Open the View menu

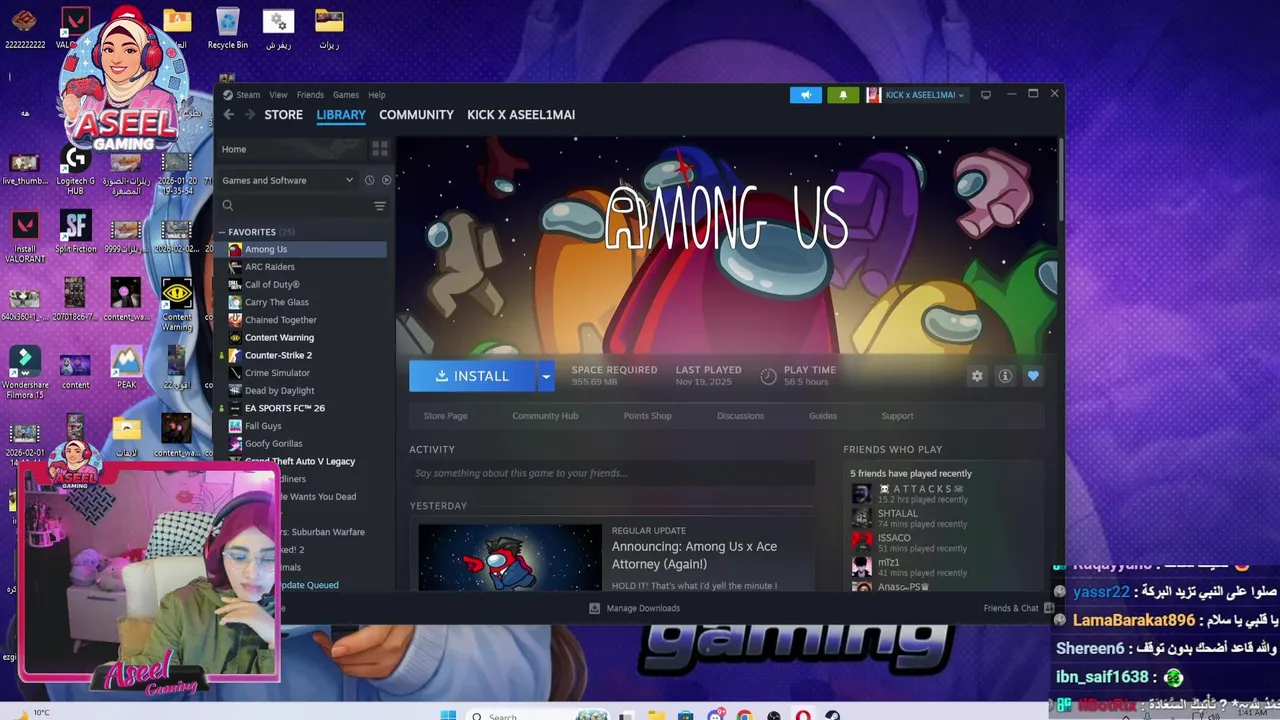(278, 95)
